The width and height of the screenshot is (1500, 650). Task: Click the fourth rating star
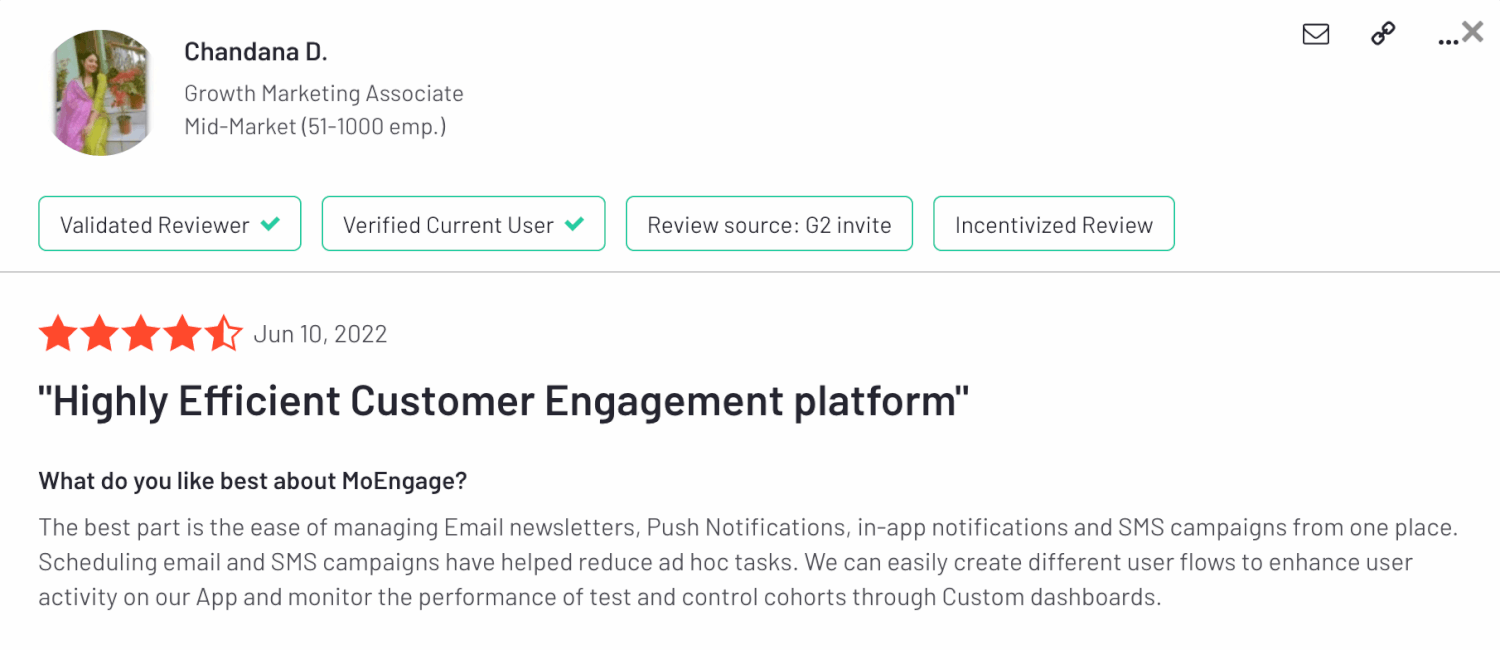tap(183, 334)
